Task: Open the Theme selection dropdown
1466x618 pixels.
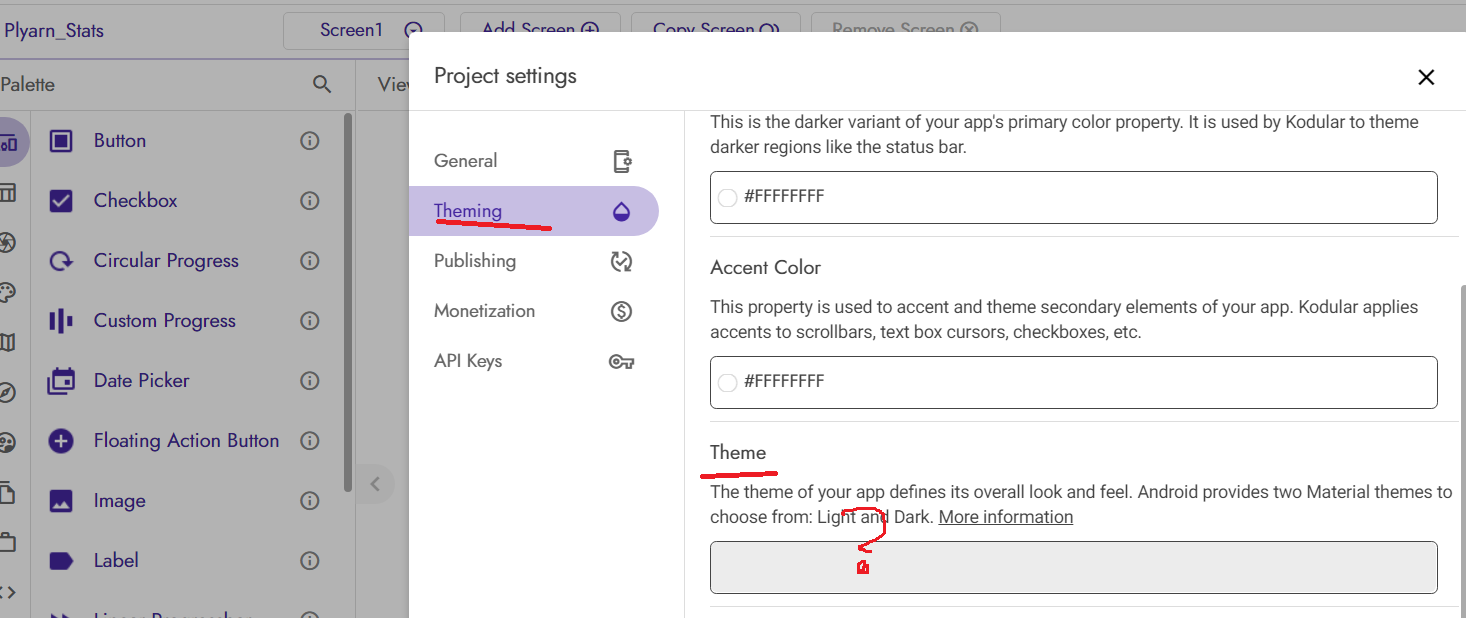Action: tap(1073, 568)
